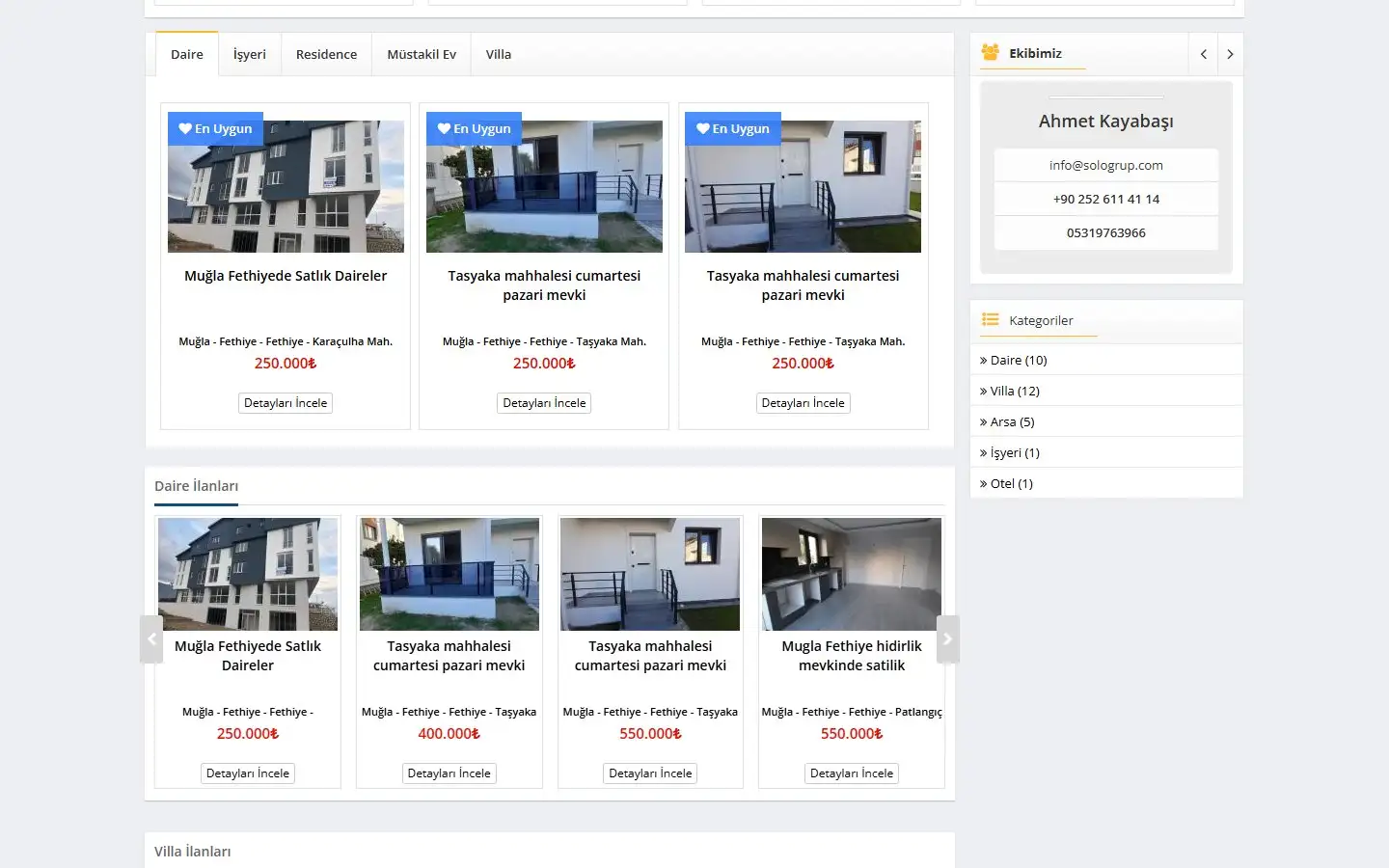
Task: Switch to the İşyeri tab
Action: (249, 54)
